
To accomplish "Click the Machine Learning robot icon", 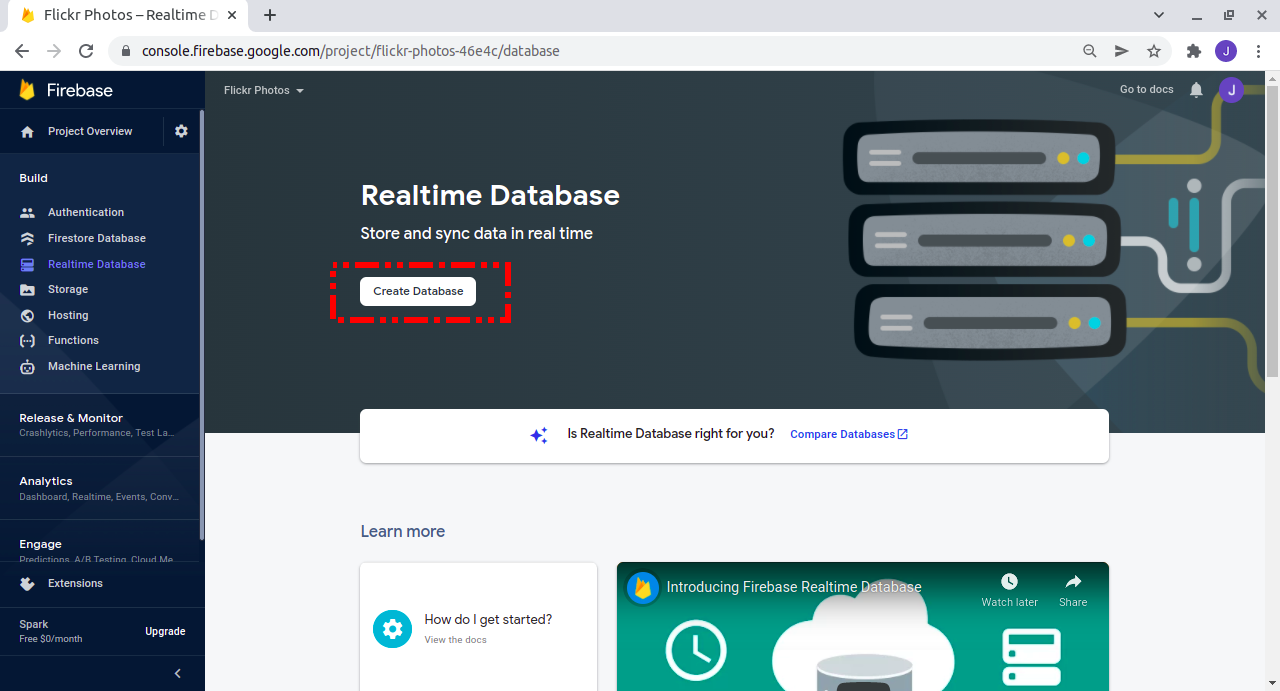I will [28, 366].
